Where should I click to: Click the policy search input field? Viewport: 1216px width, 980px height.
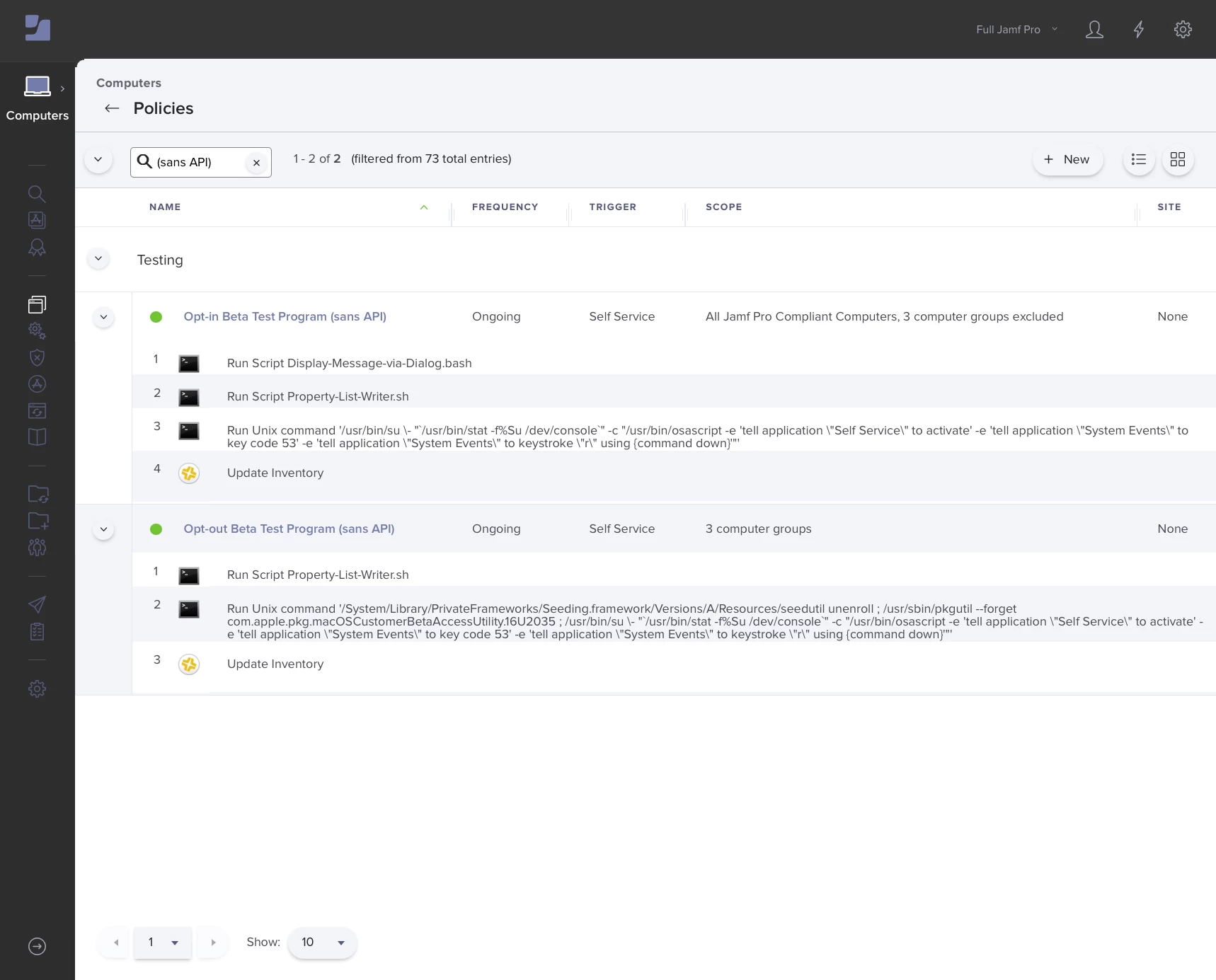(200, 163)
